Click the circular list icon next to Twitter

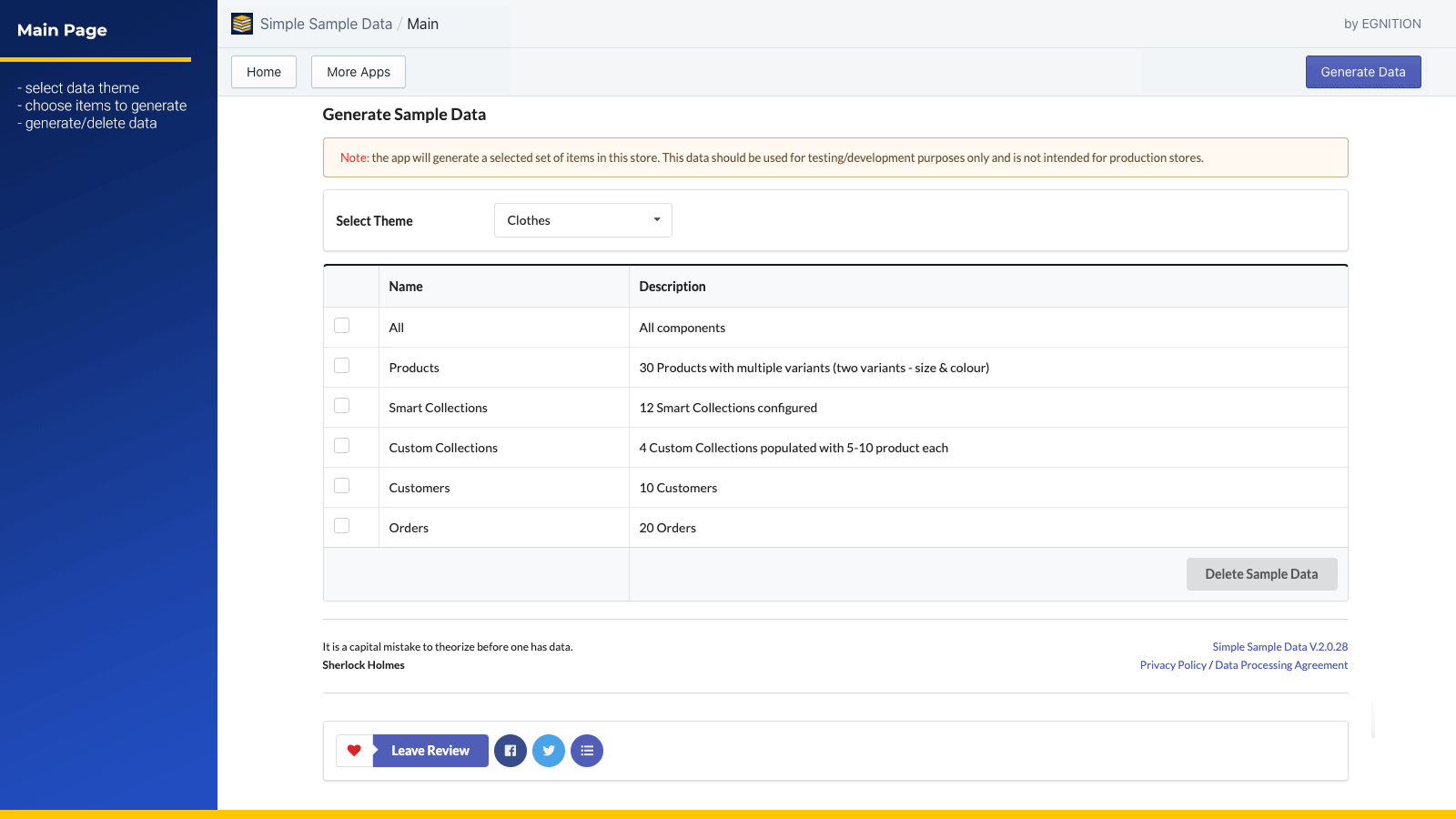[x=587, y=751]
